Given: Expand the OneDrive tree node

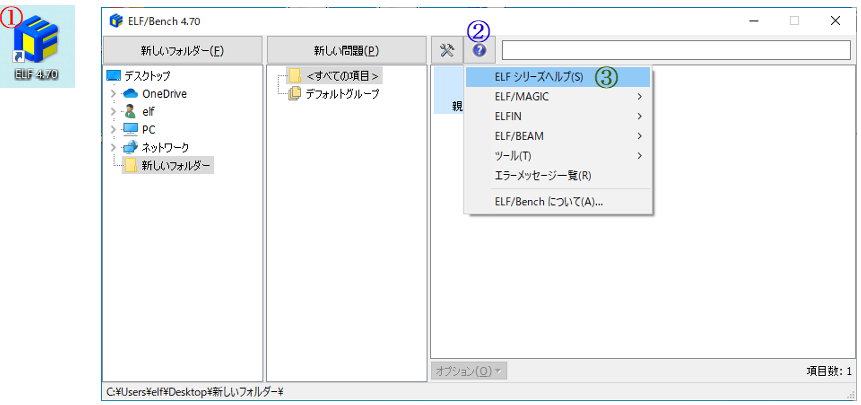Looking at the screenshot, I should pyautogui.click(x=113, y=94).
